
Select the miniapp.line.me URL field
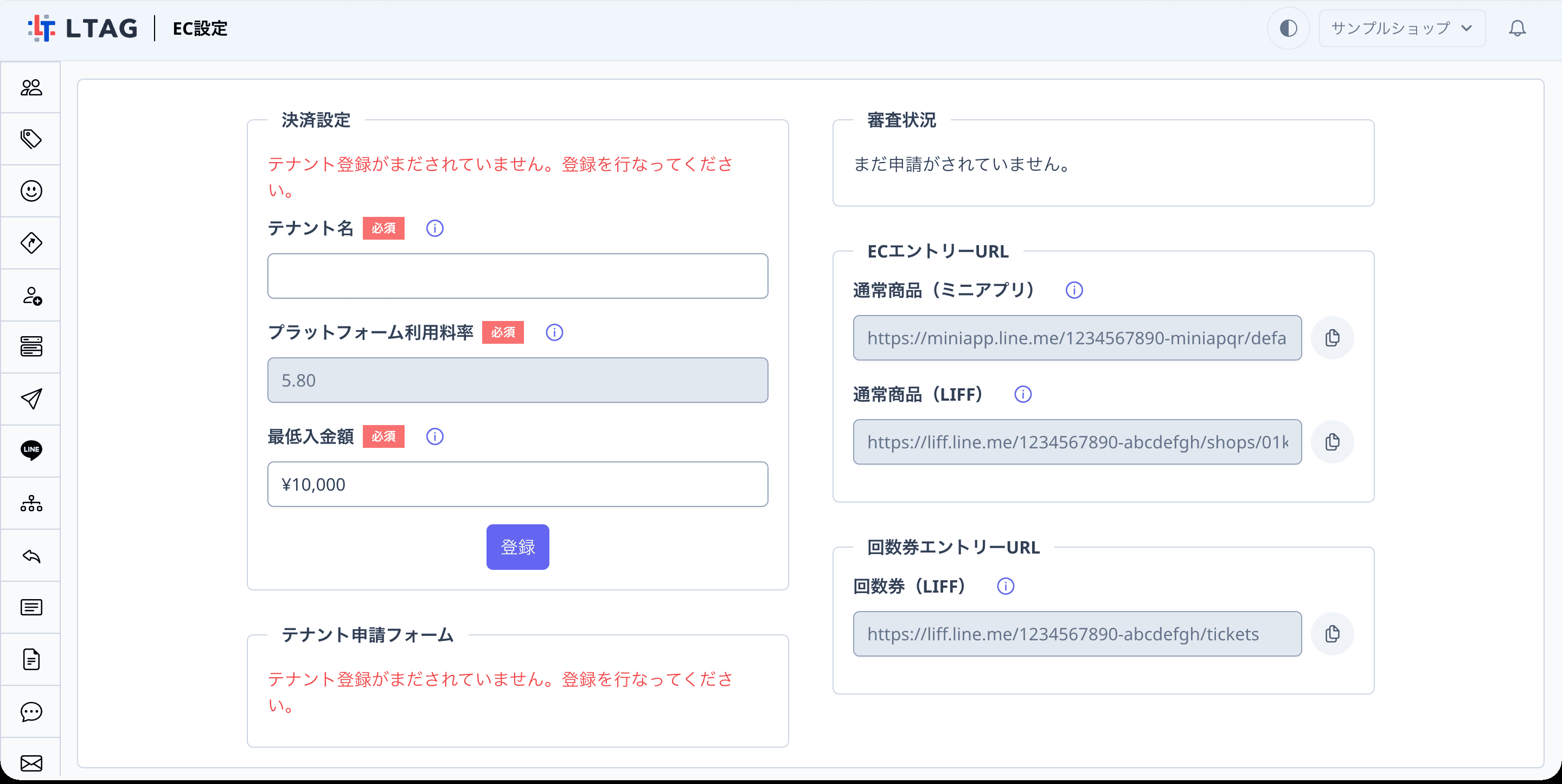click(1077, 338)
